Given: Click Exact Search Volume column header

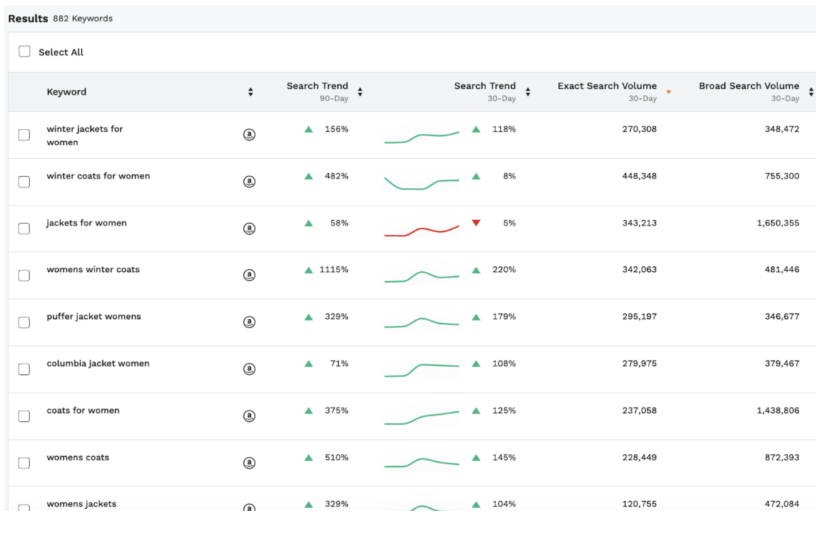Looking at the screenshot, I should (x=607, y=87).
